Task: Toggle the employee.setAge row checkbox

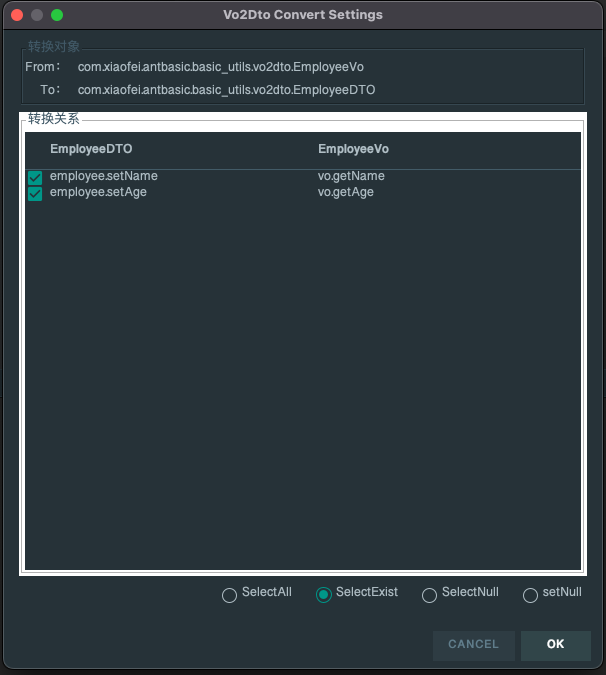Action: tap(35, 193)
